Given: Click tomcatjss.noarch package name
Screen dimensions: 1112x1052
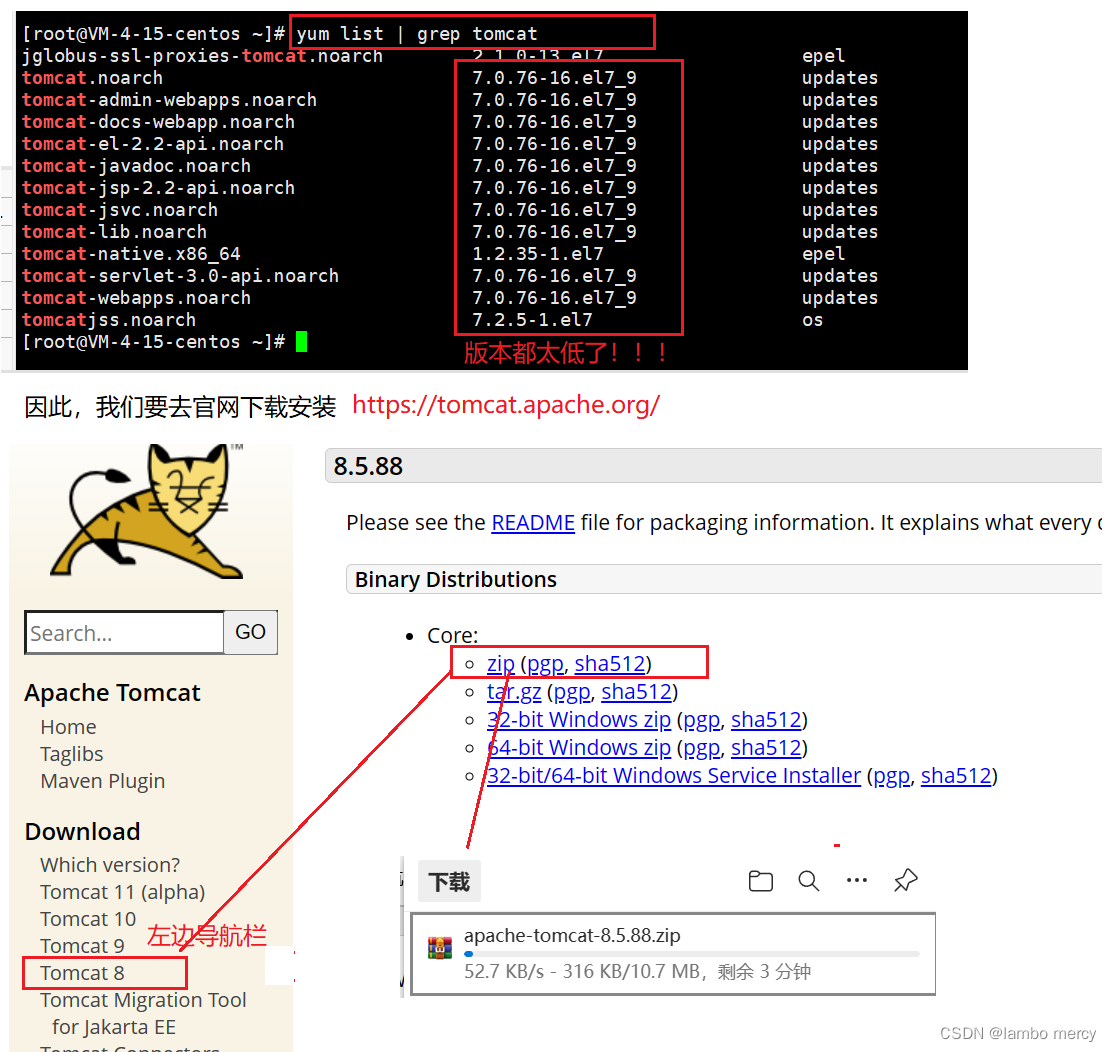Looking at the screenshot, I should [x=109, y=320].
